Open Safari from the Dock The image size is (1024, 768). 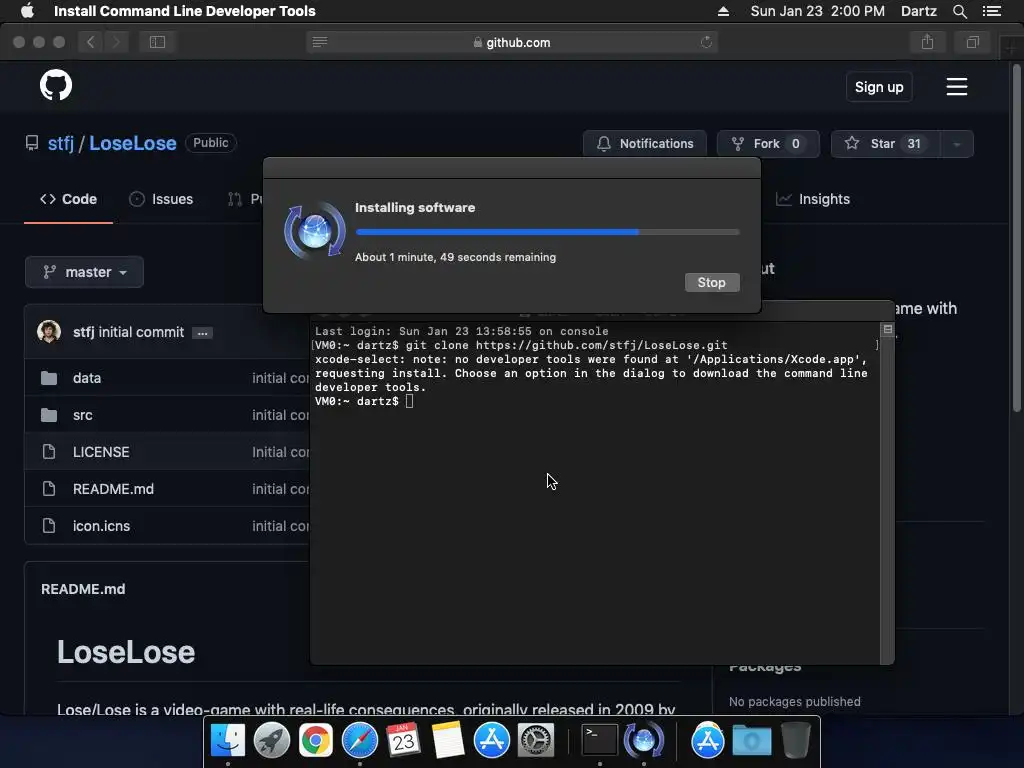[359, 741]
